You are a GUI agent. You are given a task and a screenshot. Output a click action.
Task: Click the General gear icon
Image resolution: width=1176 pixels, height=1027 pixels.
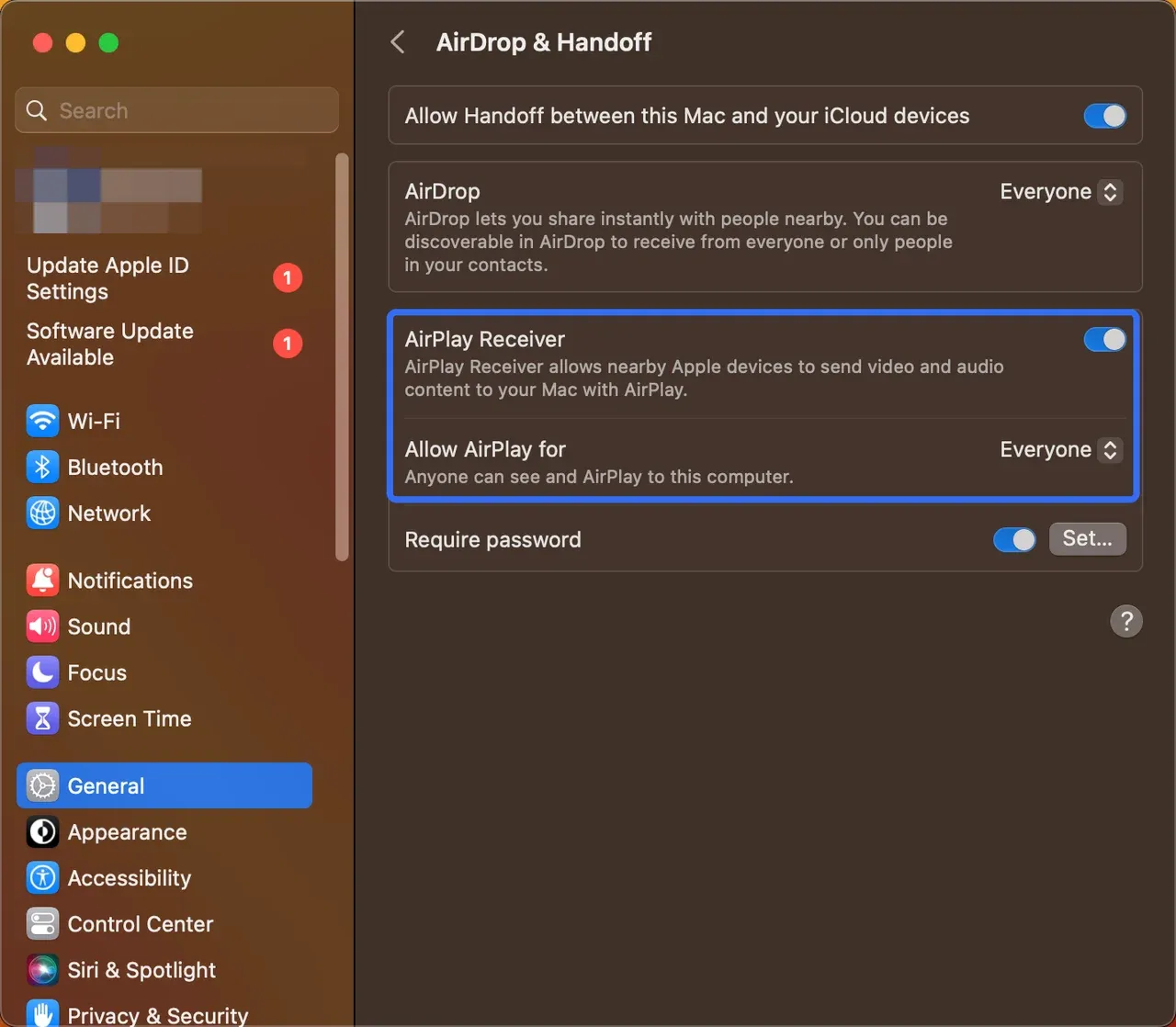pos(42,786)
